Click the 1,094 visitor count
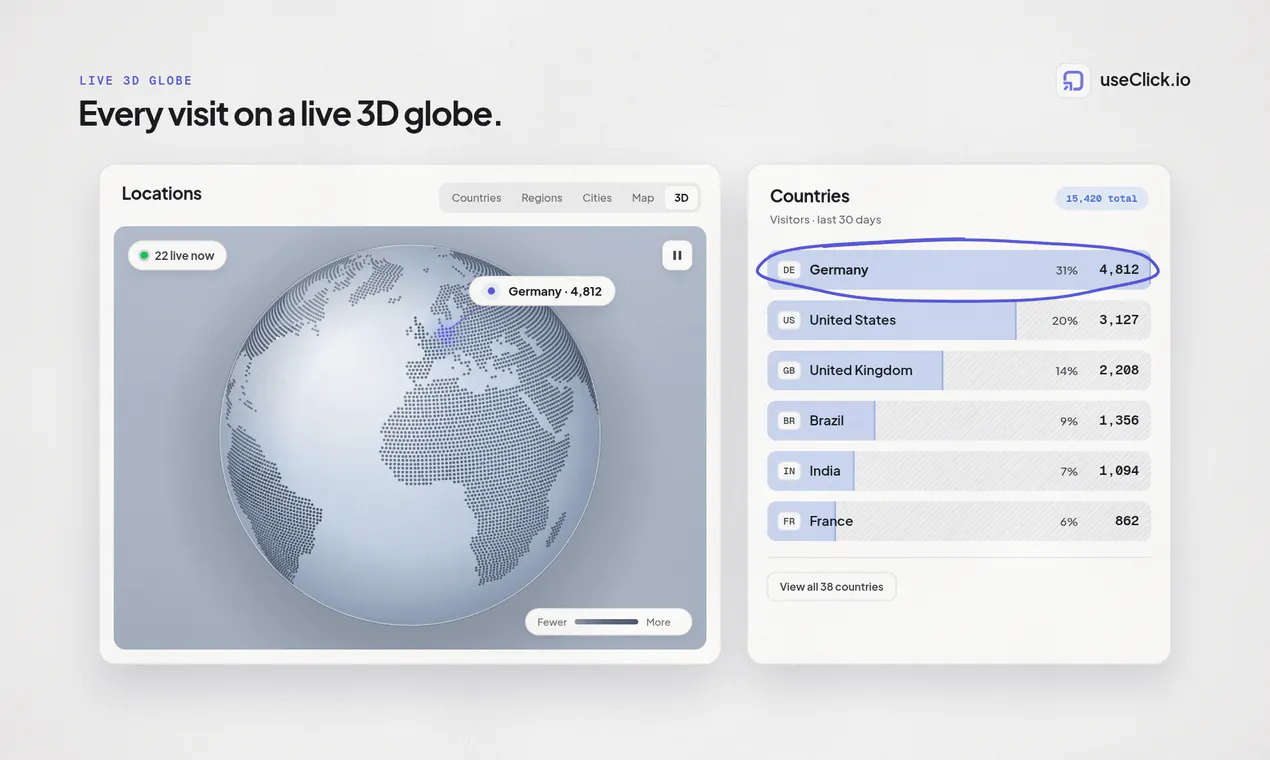 (1119, 471)
